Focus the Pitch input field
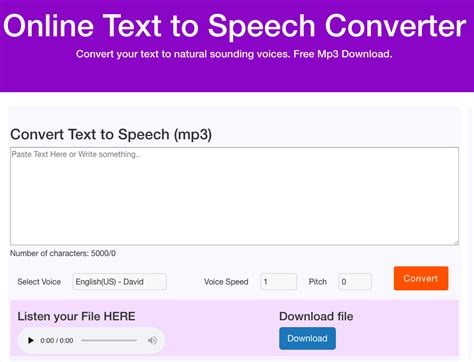 click(x=355, y=282)
